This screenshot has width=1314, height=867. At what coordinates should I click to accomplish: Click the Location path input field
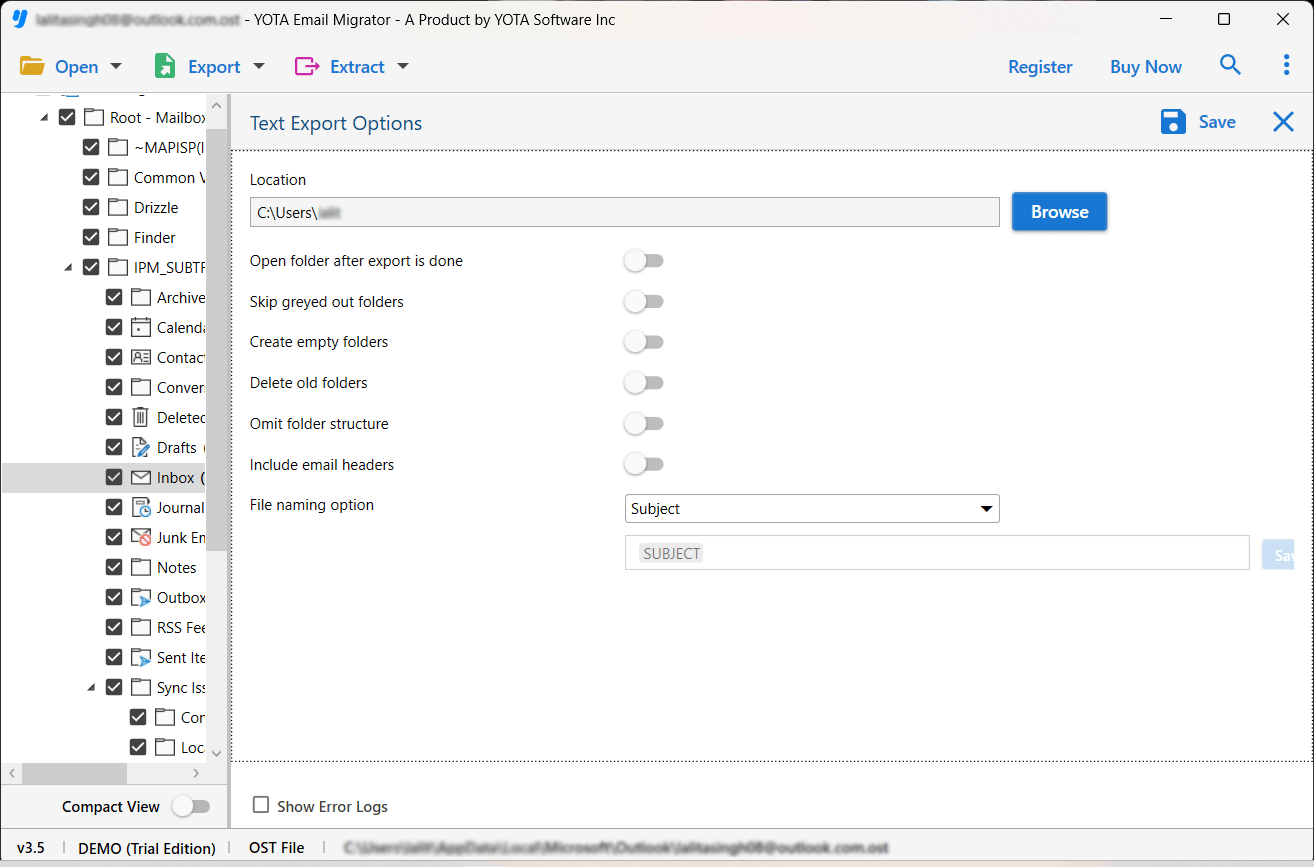point(624,211)
